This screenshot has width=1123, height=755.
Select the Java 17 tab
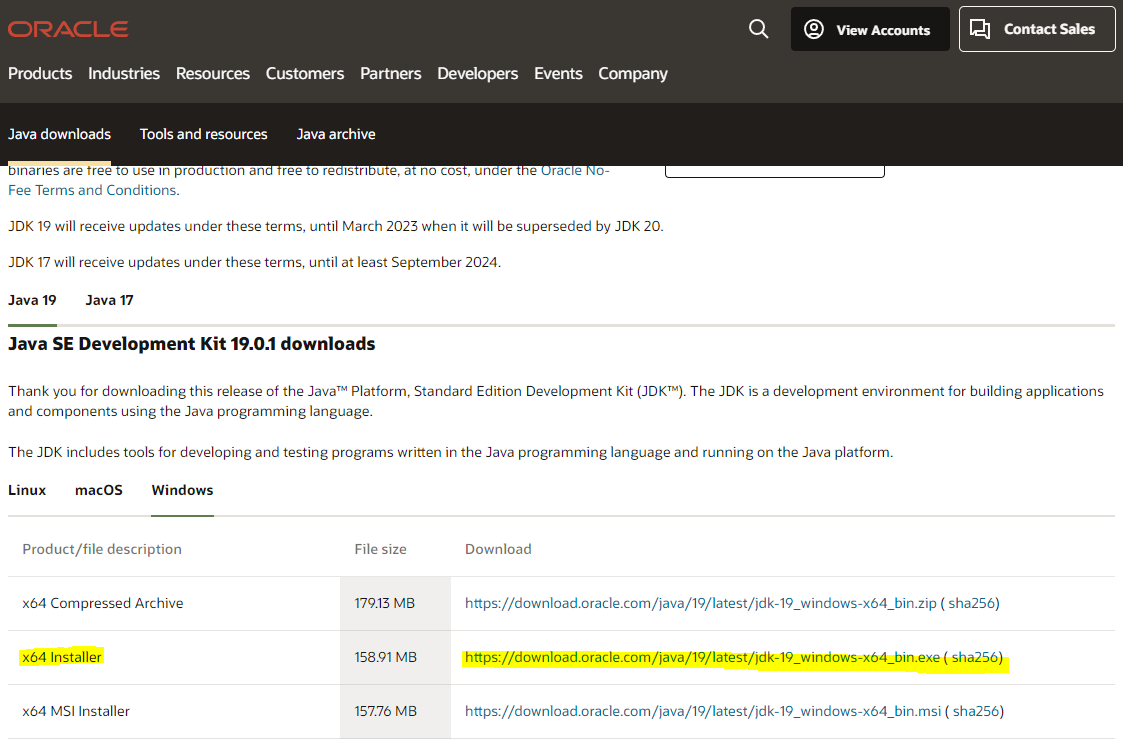pyautogui.click(x=109, y=300)
